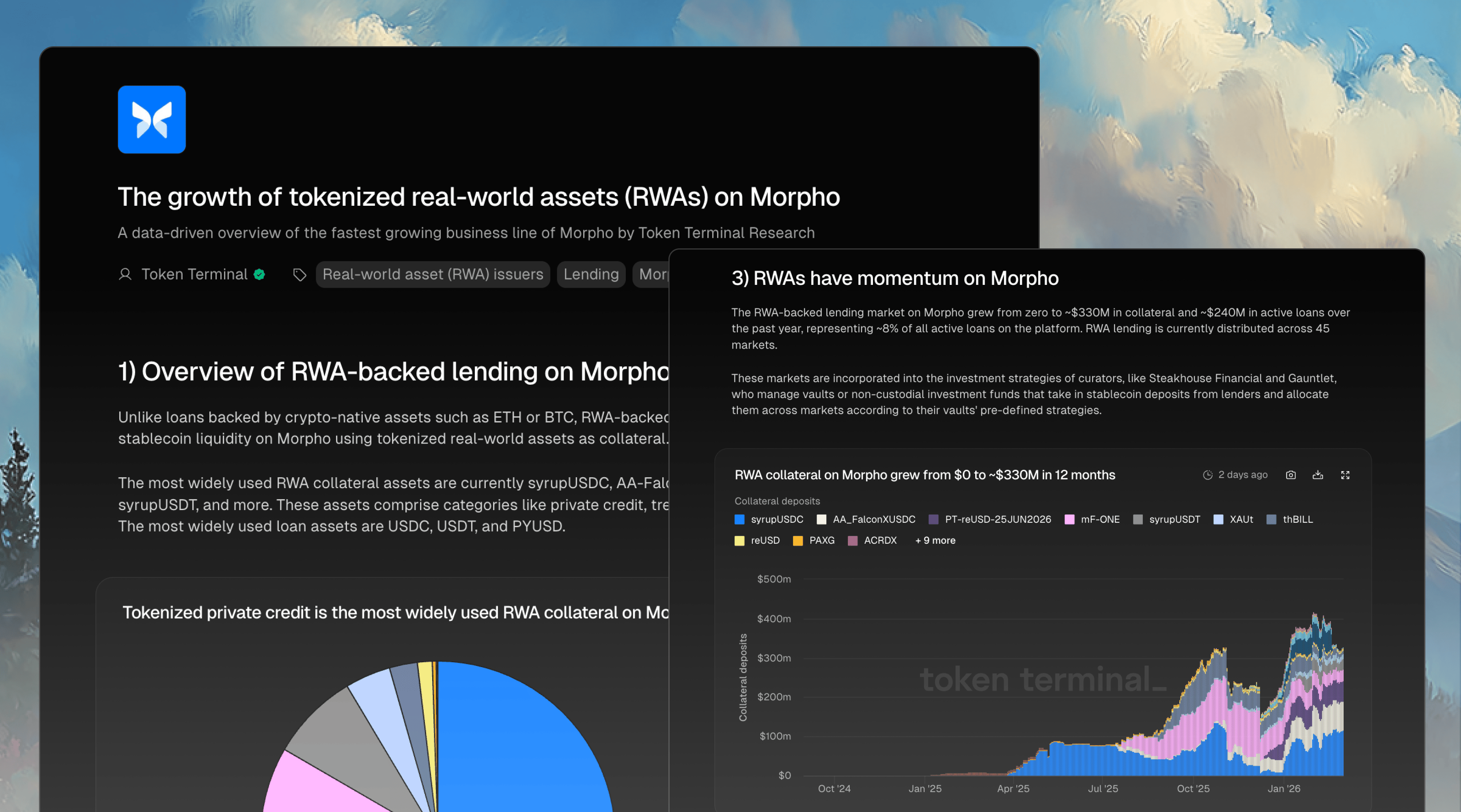Download the RWA collateral chart
This screenshot has height=812, width=1461.
(x=1317, y=475)
